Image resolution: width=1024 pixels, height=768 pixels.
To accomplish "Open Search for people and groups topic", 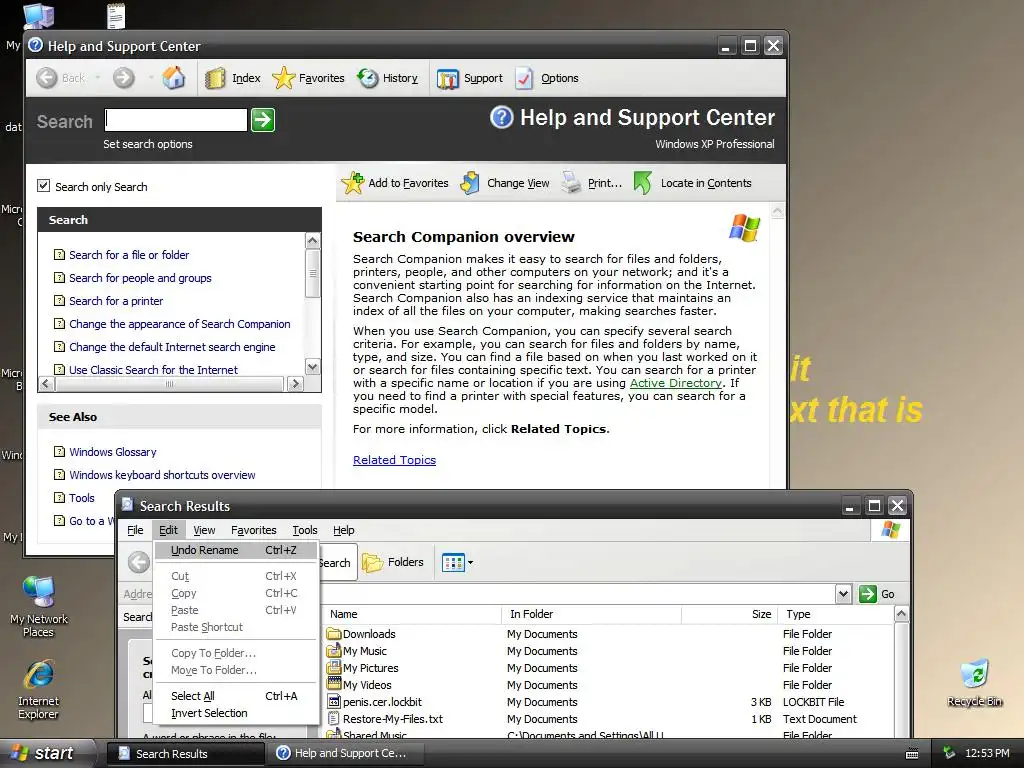I will (140, 278).
